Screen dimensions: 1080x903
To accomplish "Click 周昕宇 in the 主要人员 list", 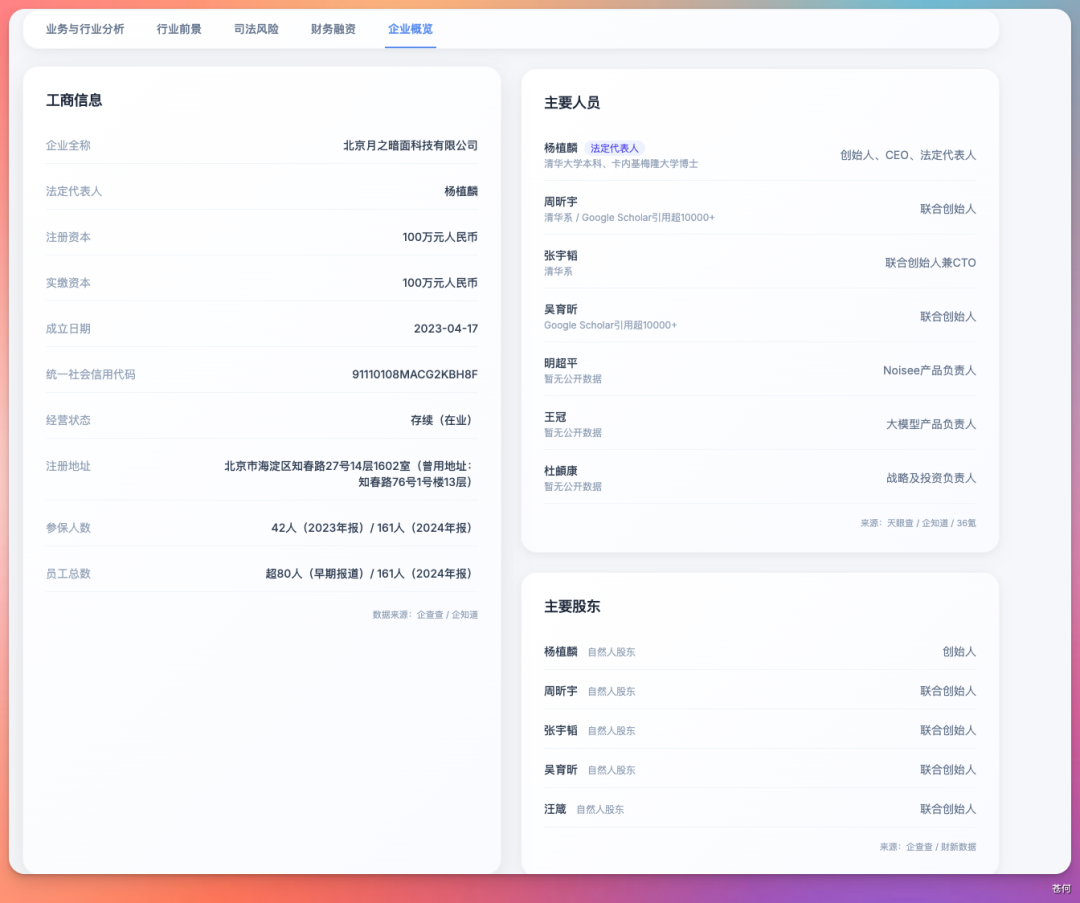I will point(561,202).
